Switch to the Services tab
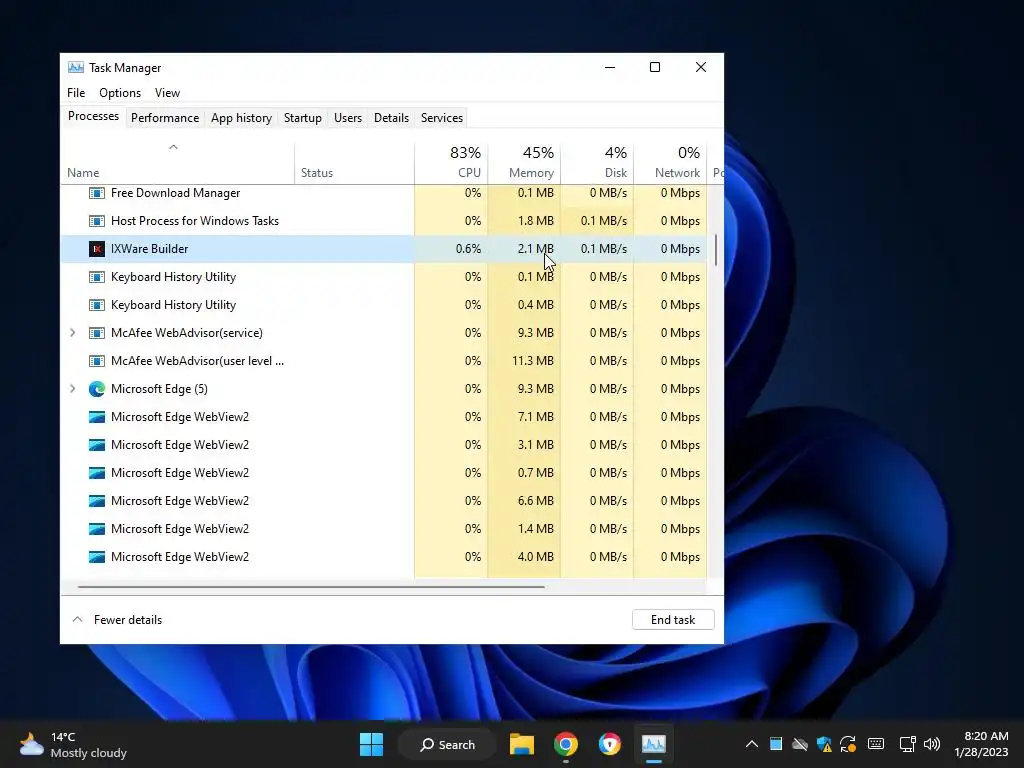 441,118
